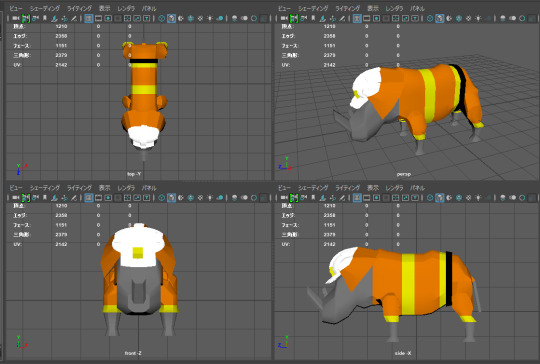The height and width of the screenshot is (364, 540).
Task: Toggle Gate Mask in persp panel toolbar
Action: coord(386,18)
